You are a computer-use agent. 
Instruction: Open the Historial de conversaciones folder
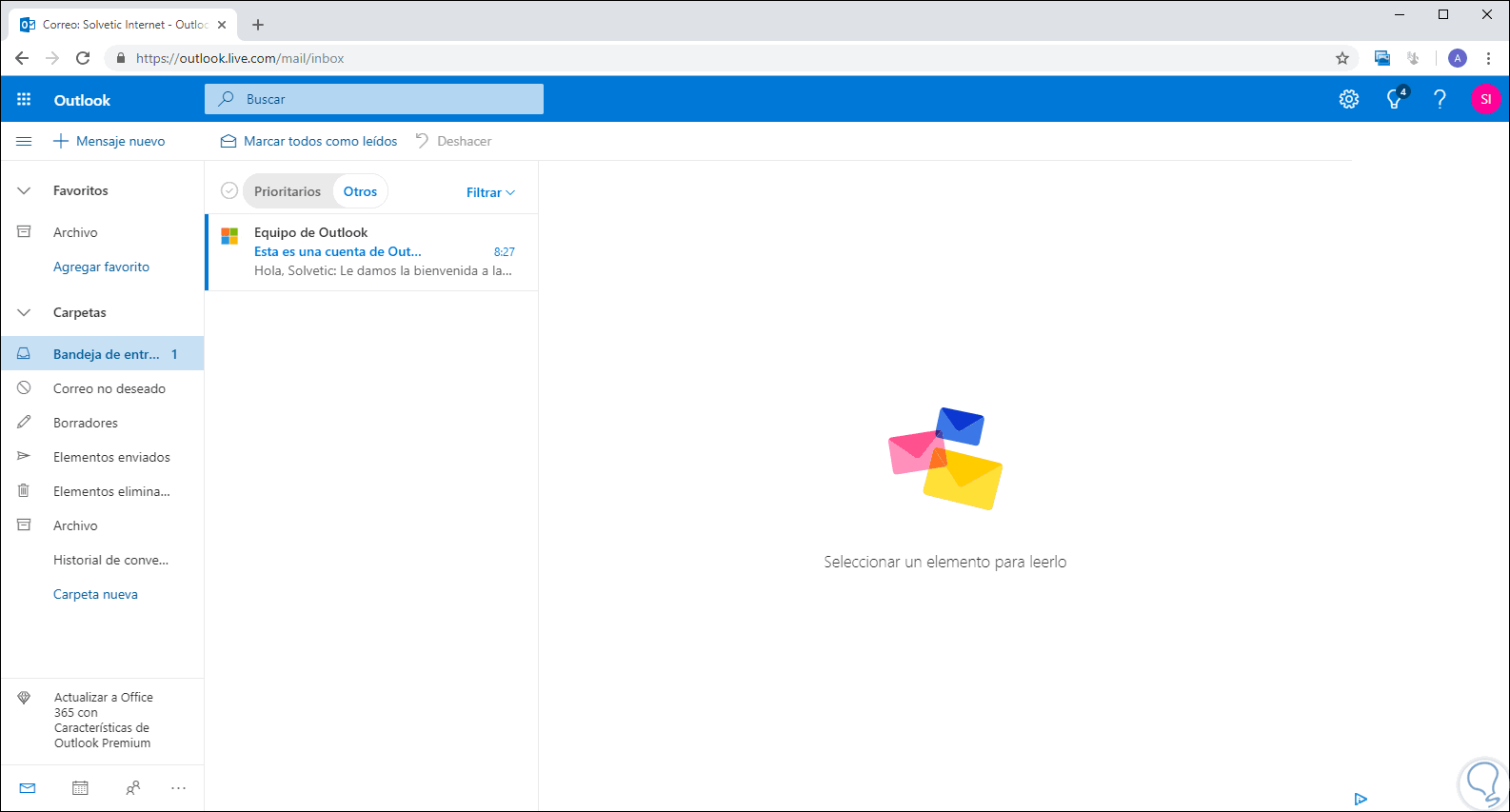point(103,560)
